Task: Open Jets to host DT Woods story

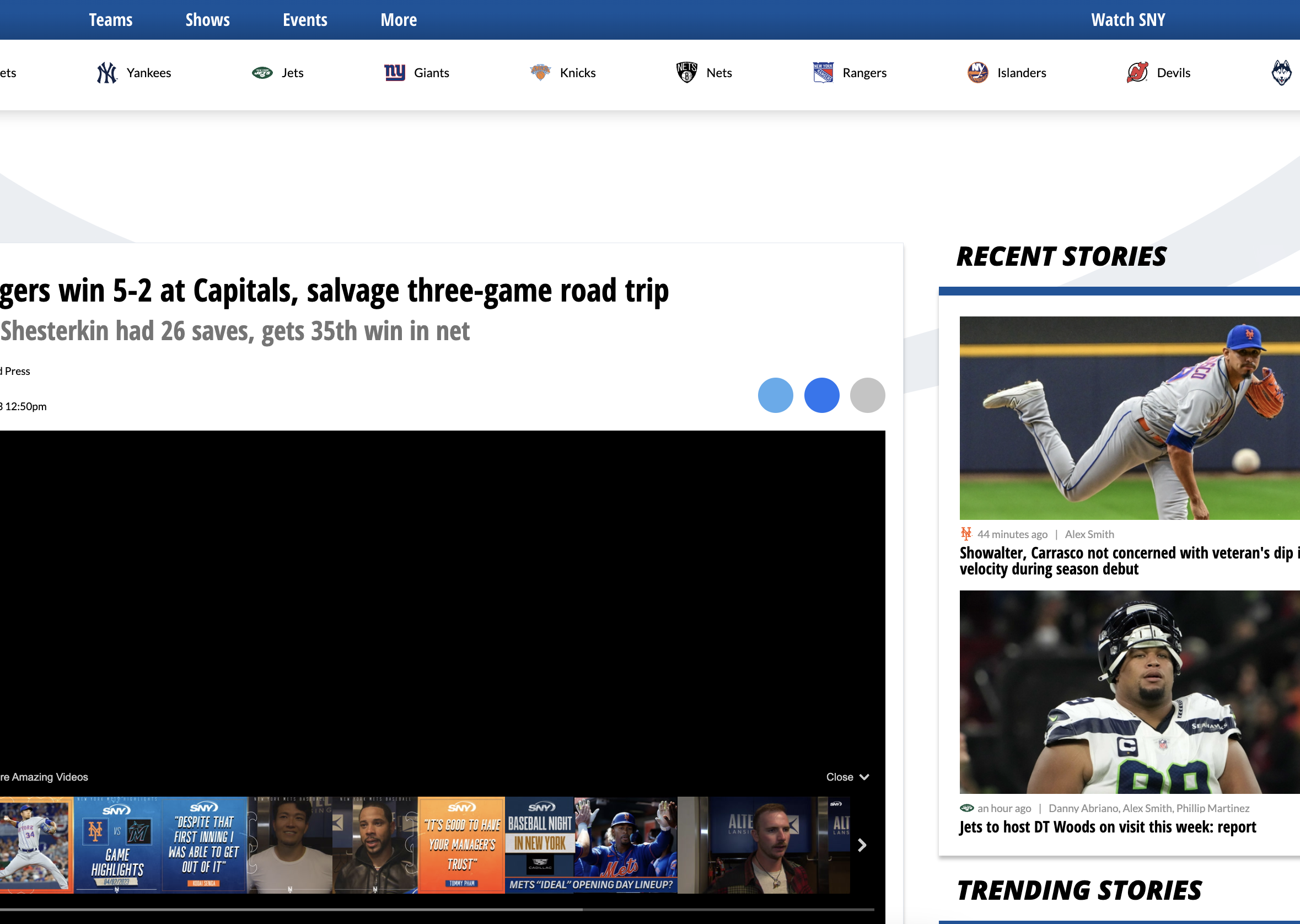Action: 1107,827
